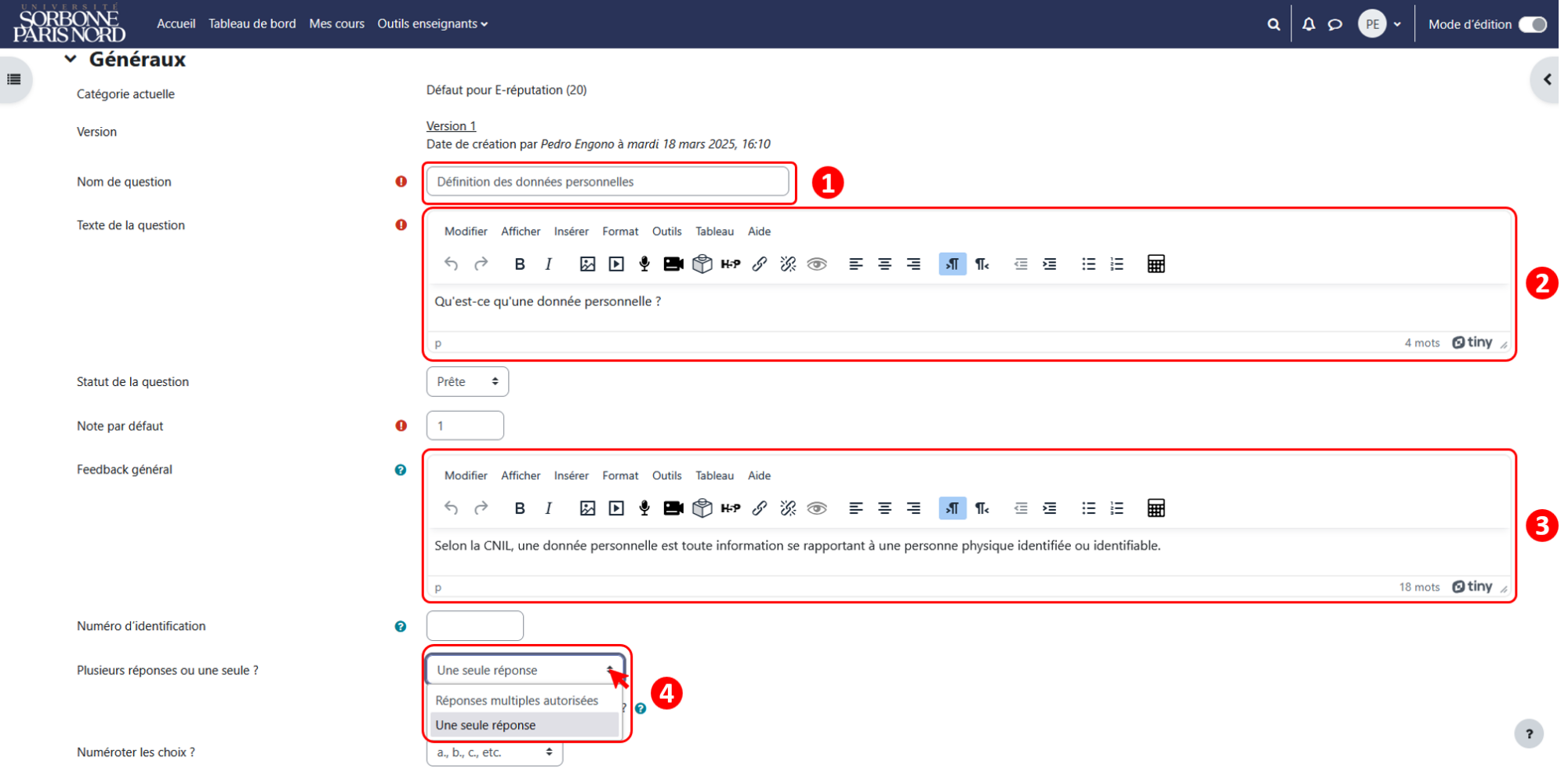Click bullet list icon in feedback editor
The height and width of the screenshot is (768, 1568).
[1088, 508]
